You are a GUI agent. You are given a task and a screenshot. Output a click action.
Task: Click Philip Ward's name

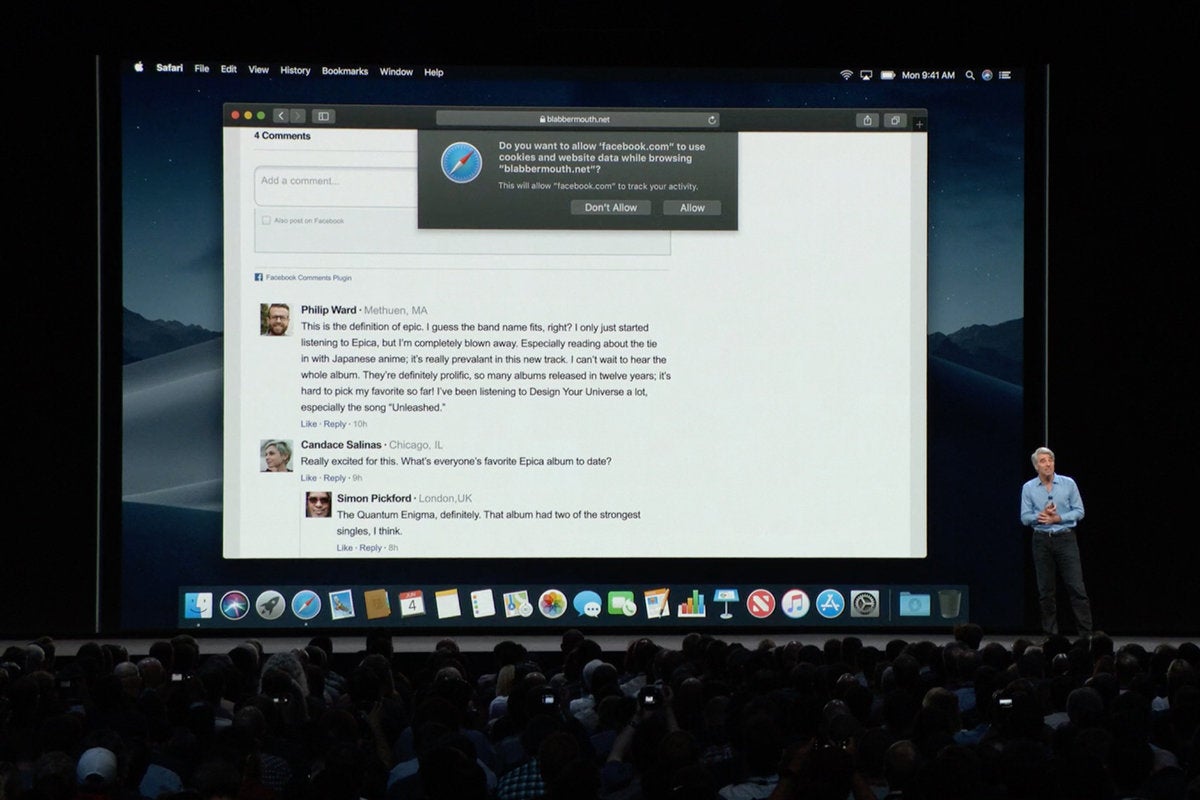[329, 310]
